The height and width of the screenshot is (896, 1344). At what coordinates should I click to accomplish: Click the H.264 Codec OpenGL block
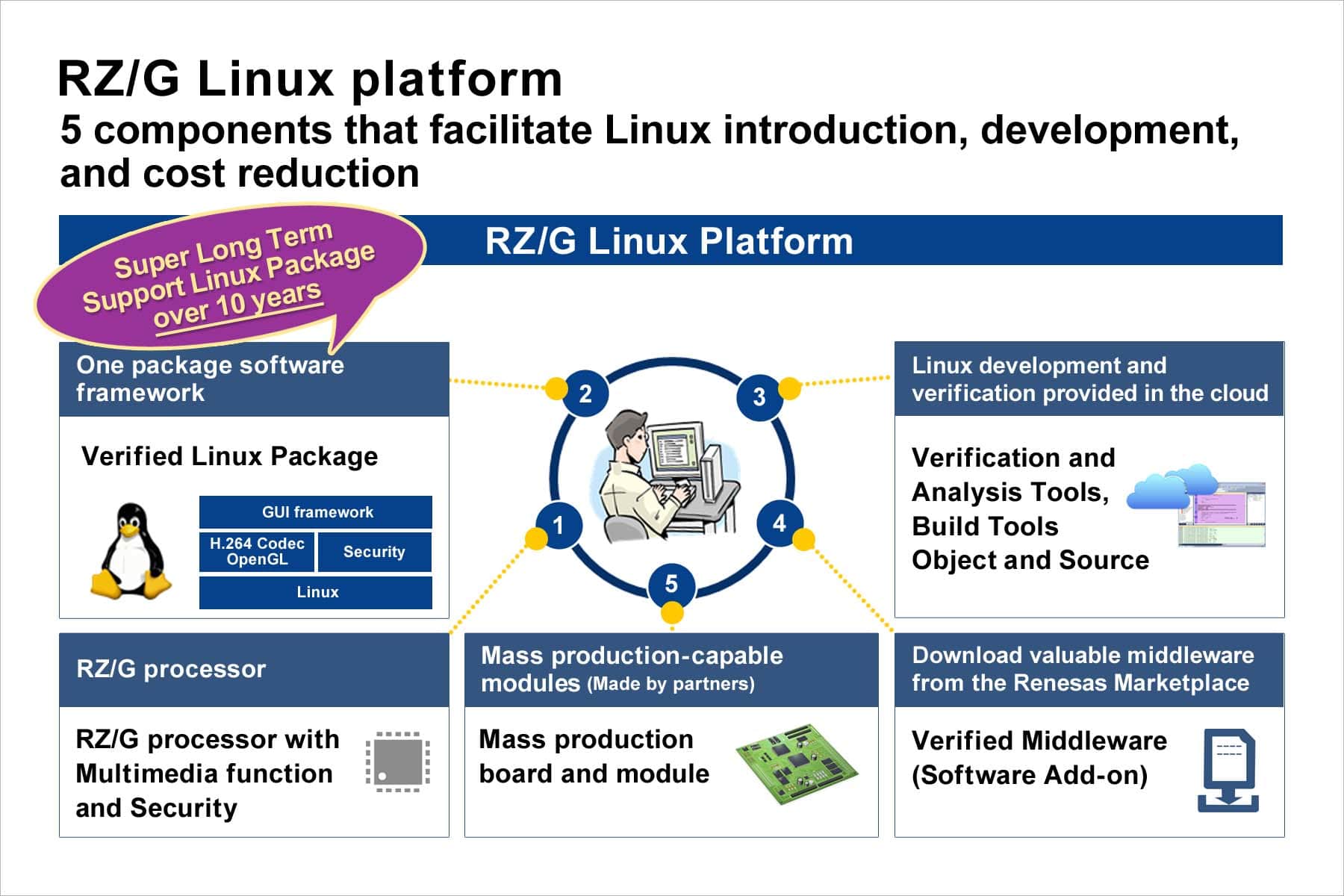[257, 552]
